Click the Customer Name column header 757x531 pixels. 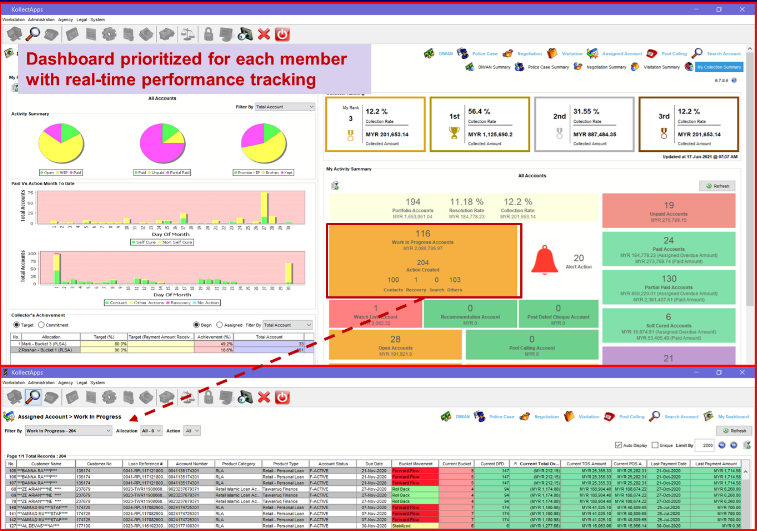pyautogui.click(x=46, y=463)
